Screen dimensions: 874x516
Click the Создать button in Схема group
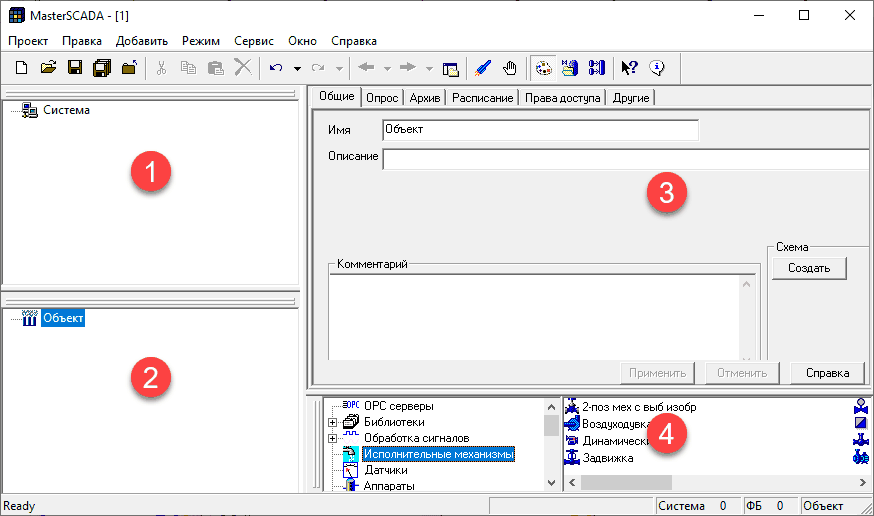pyautogui.click(x=809, y=268)
